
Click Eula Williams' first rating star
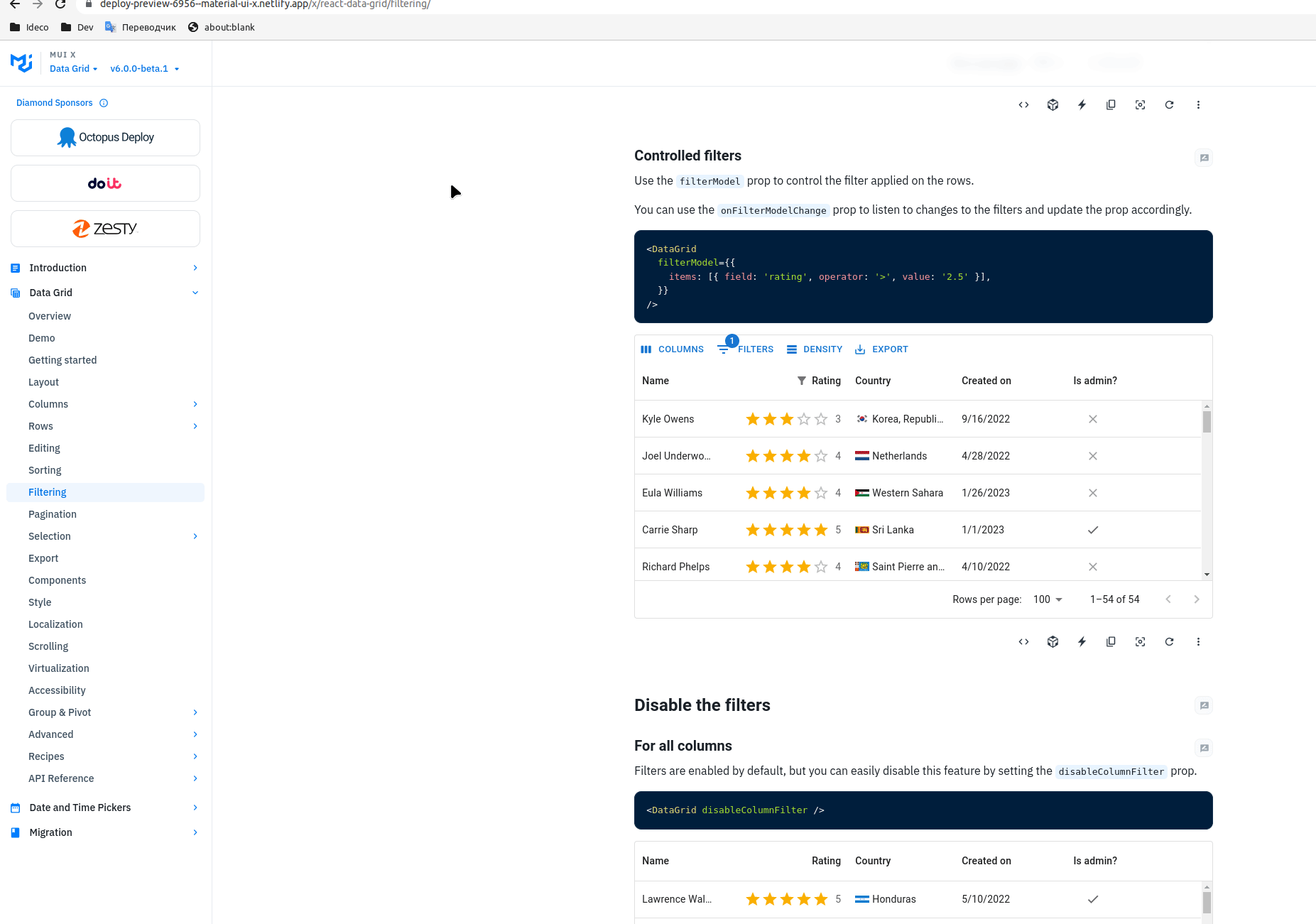753,493
